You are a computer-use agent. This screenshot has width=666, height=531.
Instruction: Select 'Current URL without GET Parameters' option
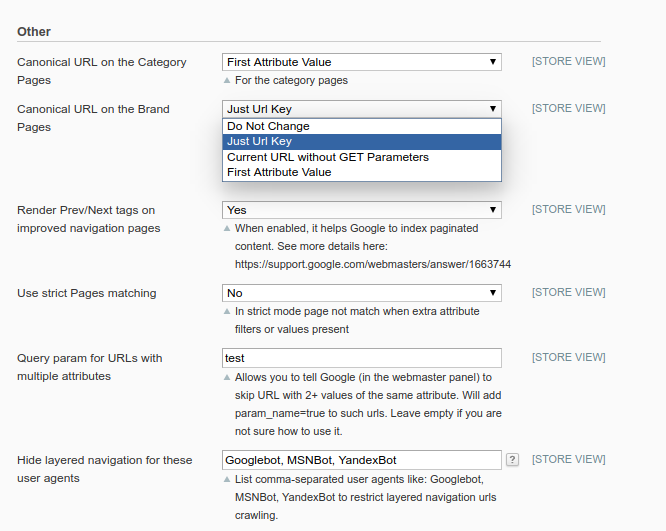[x=328, y=157]
